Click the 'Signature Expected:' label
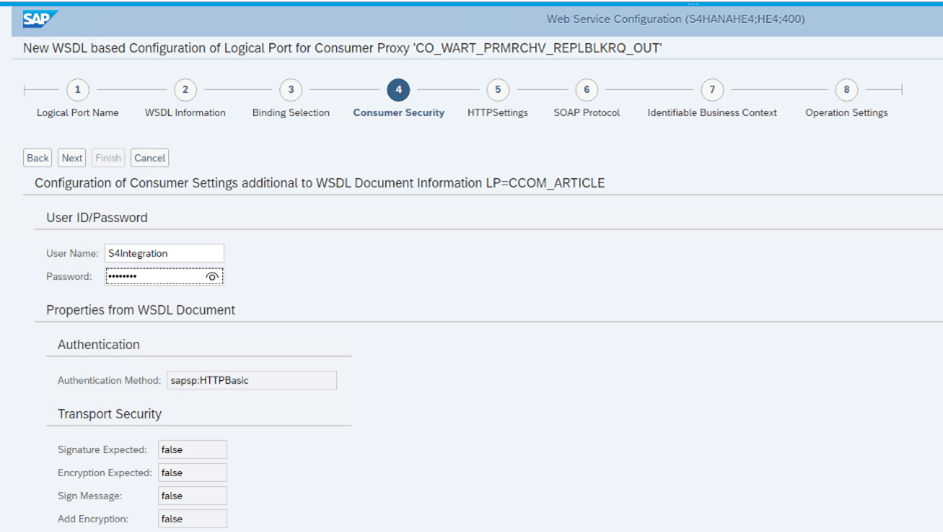 click(102, 450)
